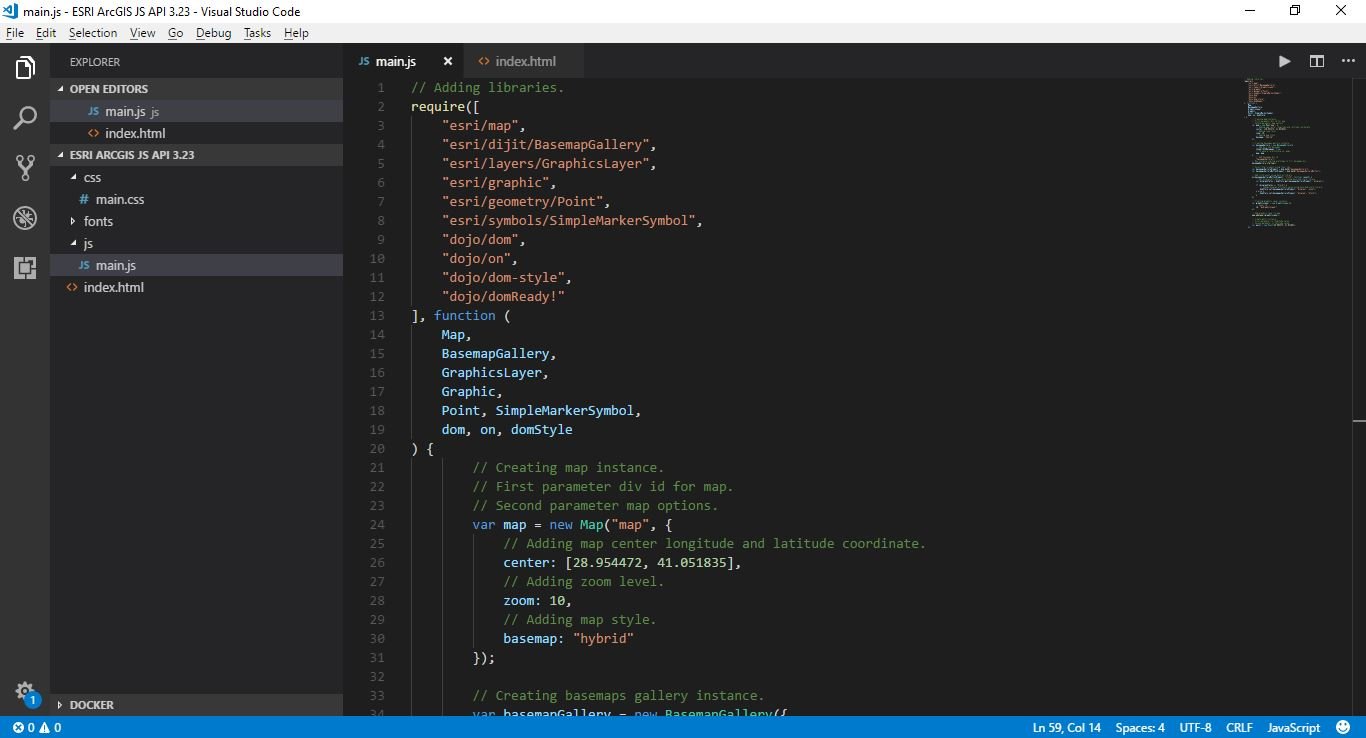This screenshot has height=738, width=1366.
Task: Collapse the Open Editors section
Action: pos(196,89)
